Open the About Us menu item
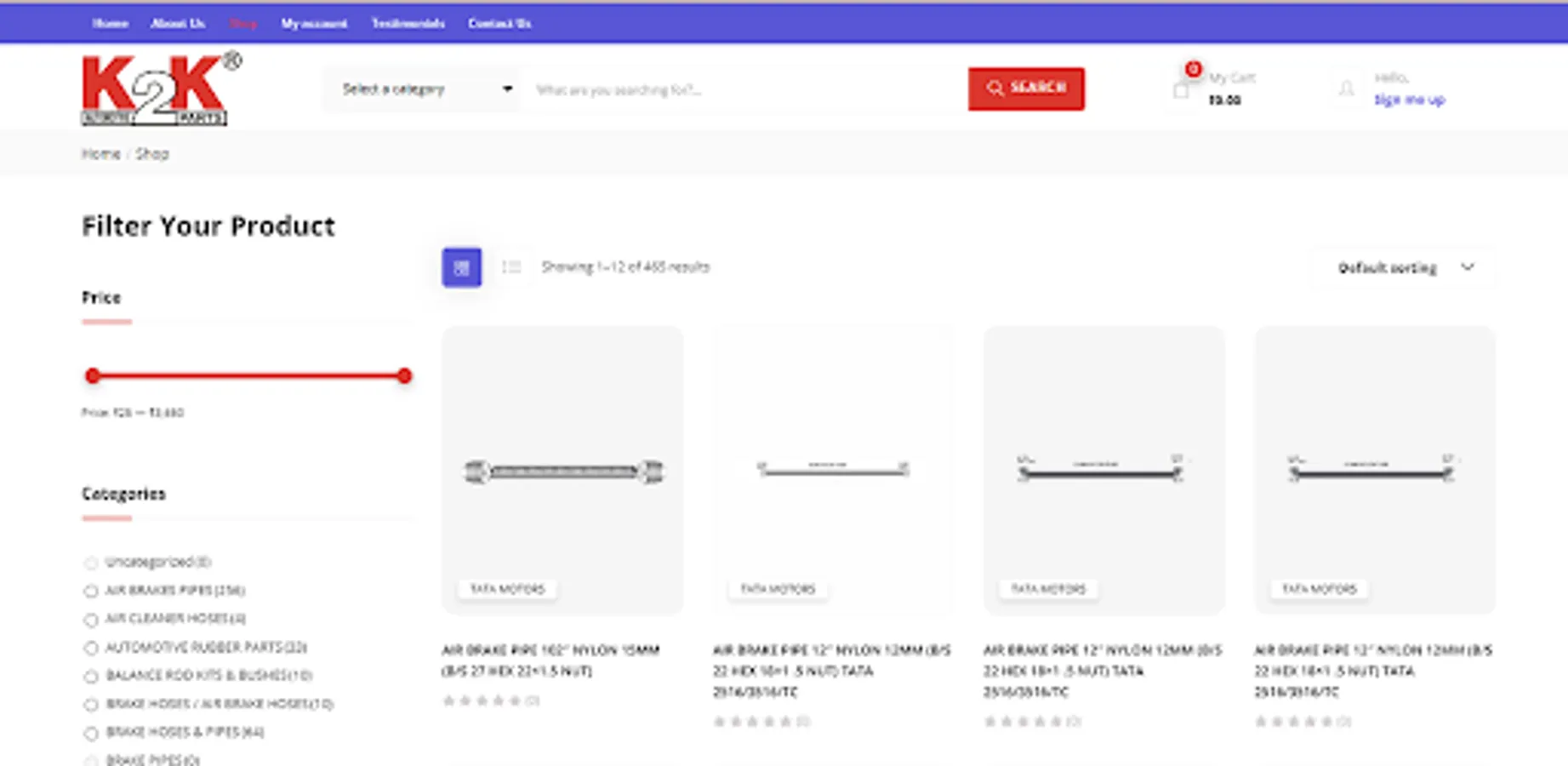The image size is (1568, 766). pyautogui.click(x=178, y=24)
